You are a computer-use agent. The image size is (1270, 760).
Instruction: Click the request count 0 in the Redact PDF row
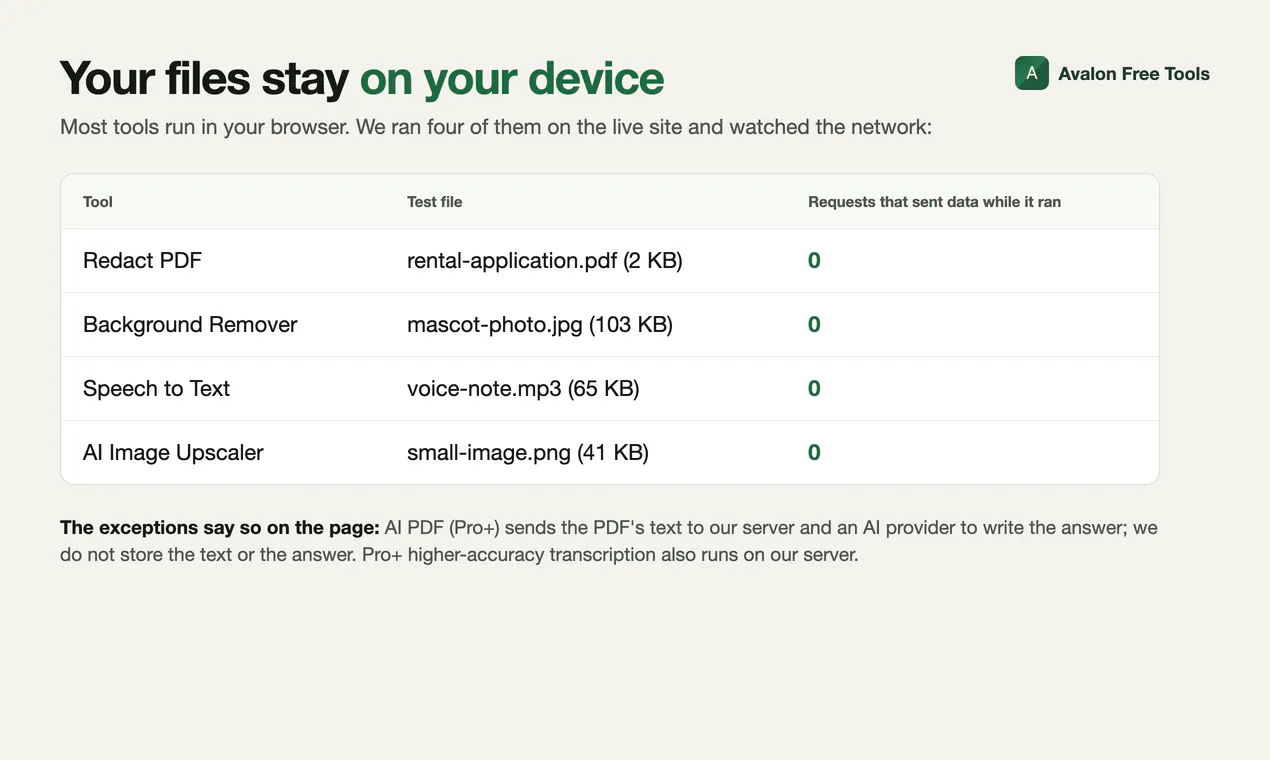coord(814,261)
